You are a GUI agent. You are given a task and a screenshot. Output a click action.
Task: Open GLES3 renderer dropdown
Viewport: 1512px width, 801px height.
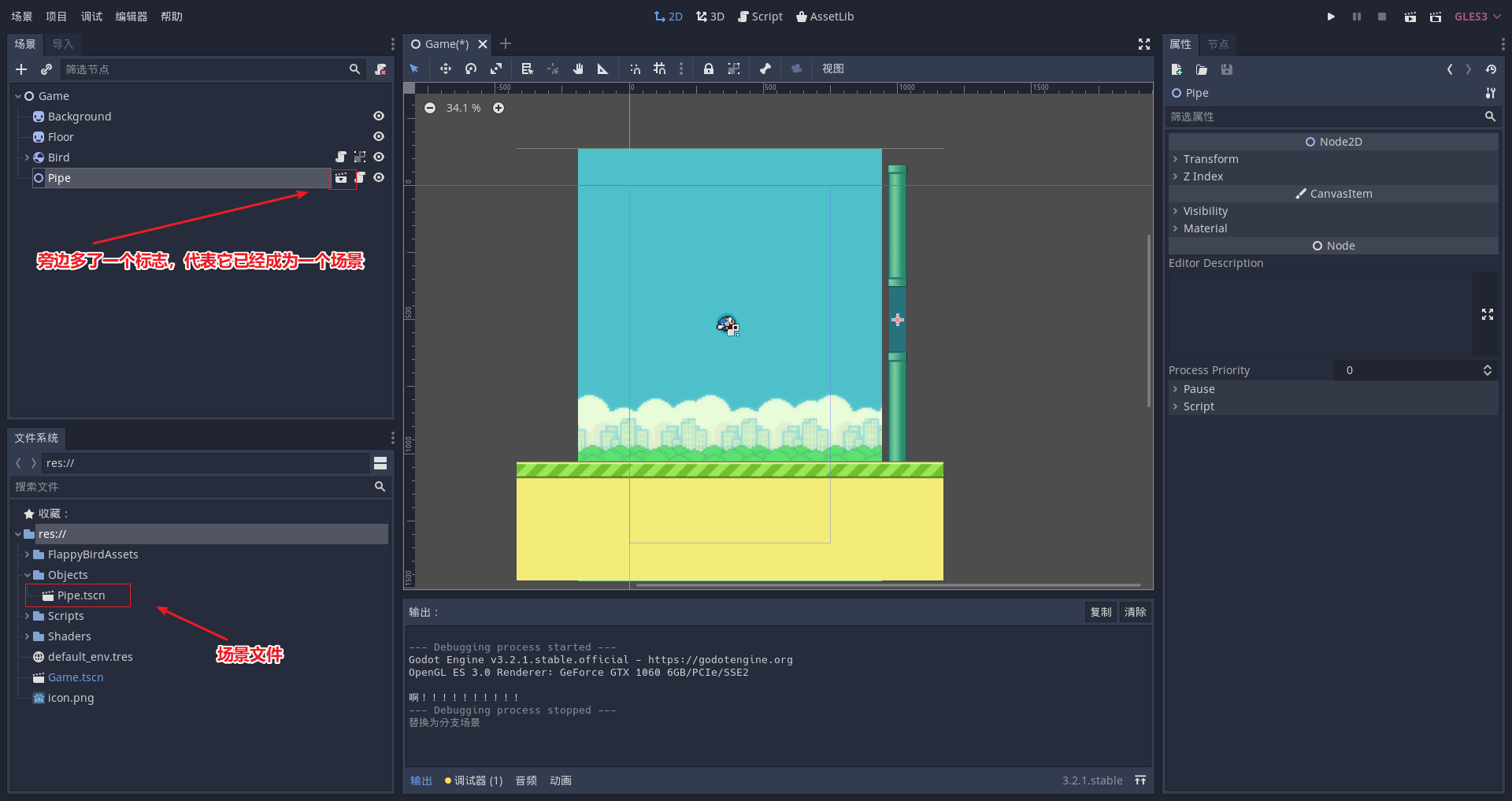pos(1477,17)
